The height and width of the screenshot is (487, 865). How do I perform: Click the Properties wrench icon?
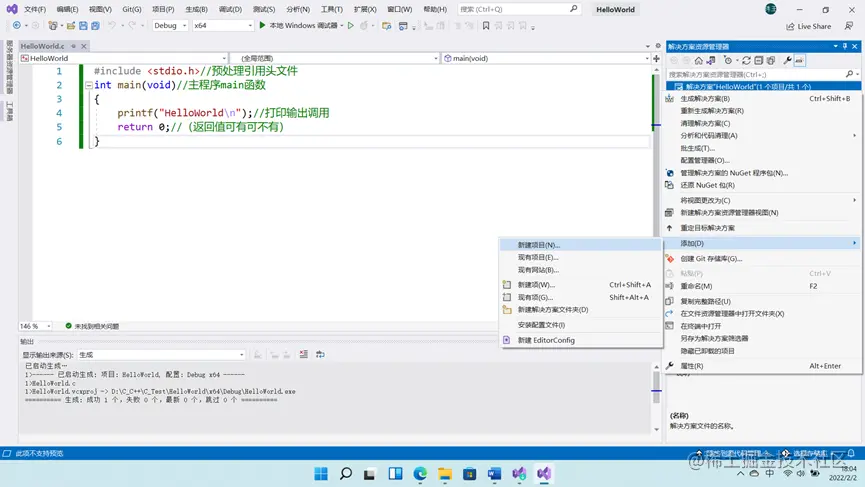point(787,60)
